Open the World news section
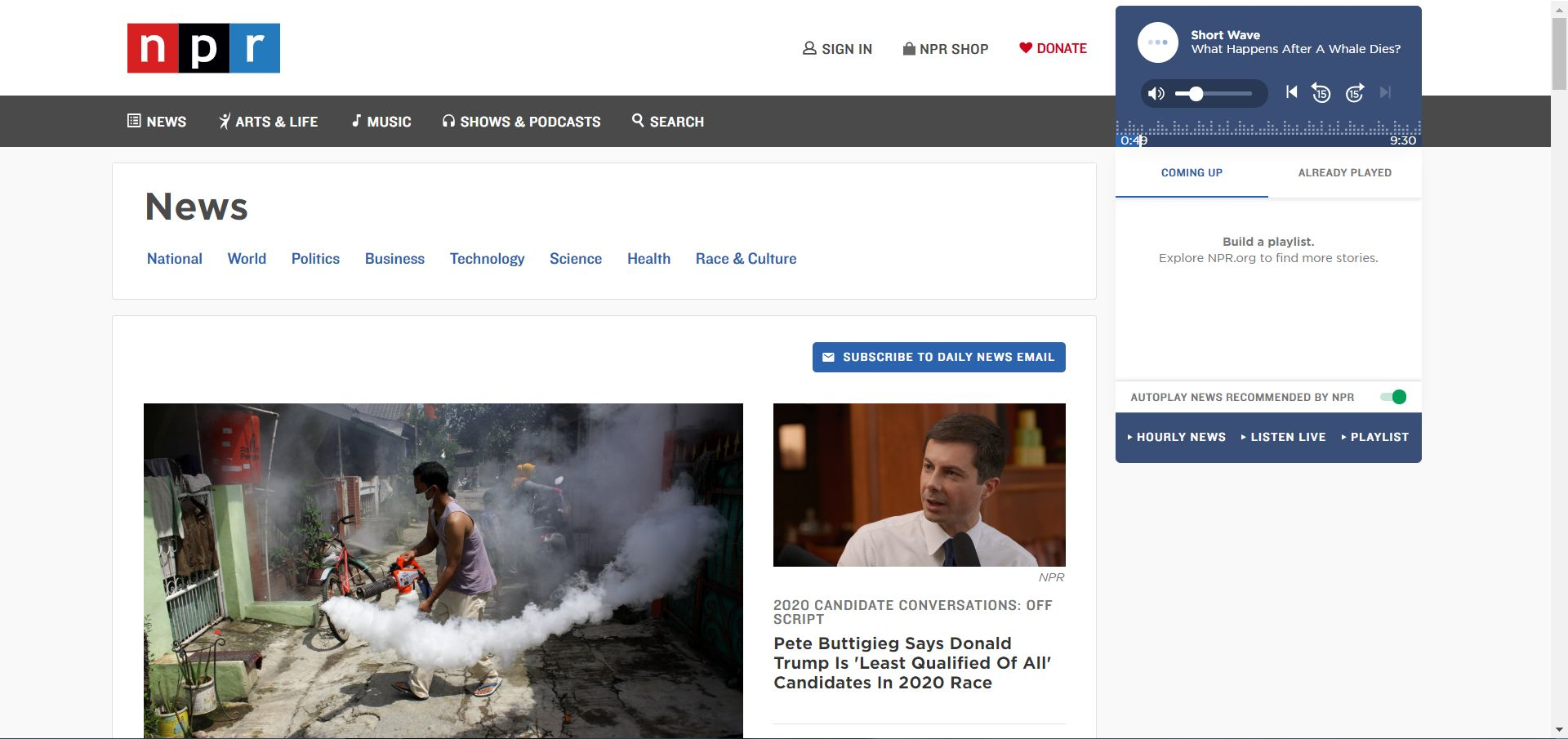Screen dimensions: 1568x739 (247, 259)
